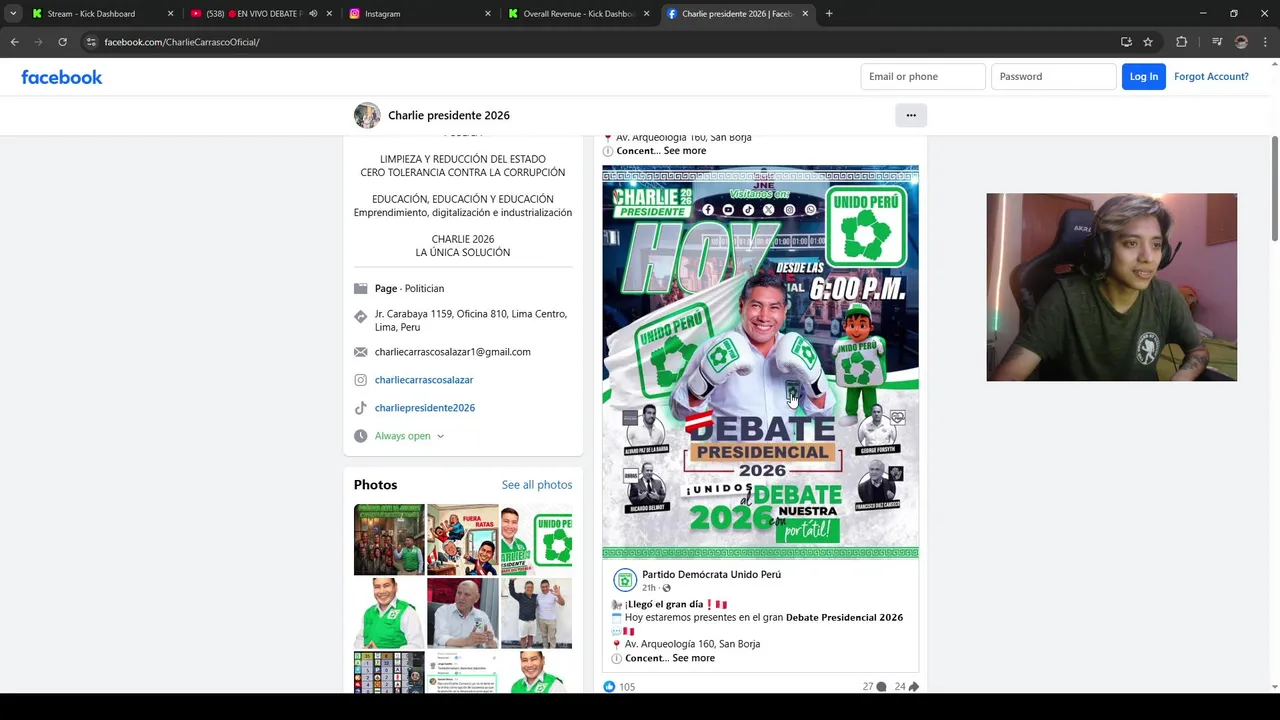This screenshot has height=720, width=1280.
Task: Click the TikTok icon beside charliepresidente2026
Action: [x=361, y=408]
